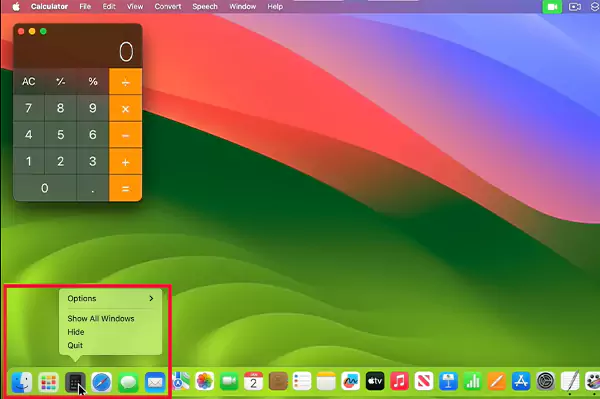Launch Pages from the Dock
Image resolution: width=600 pixels, height=399 pixels.
497,381
